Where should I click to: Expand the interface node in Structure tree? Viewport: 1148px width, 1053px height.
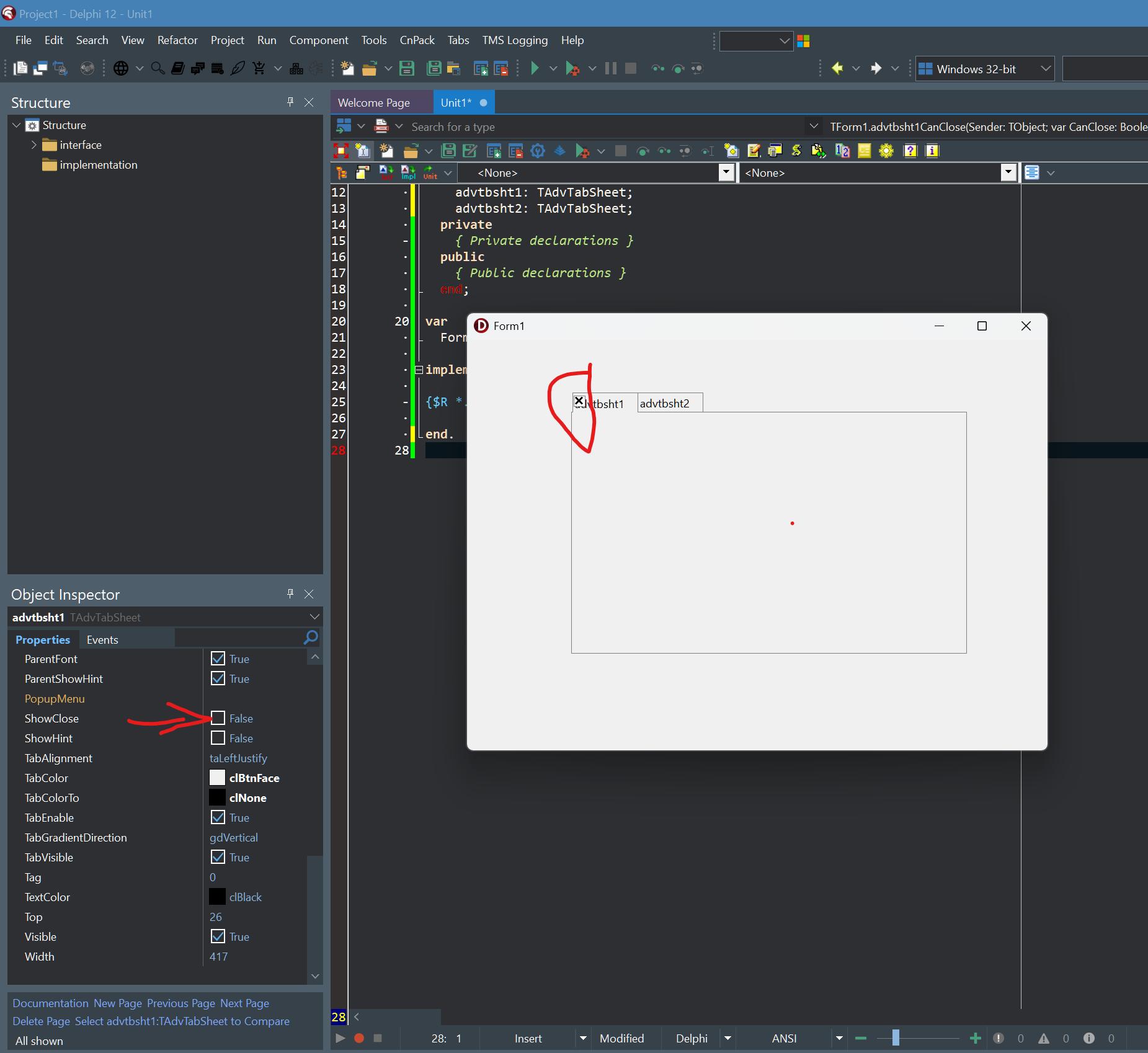tap(34, 145)
